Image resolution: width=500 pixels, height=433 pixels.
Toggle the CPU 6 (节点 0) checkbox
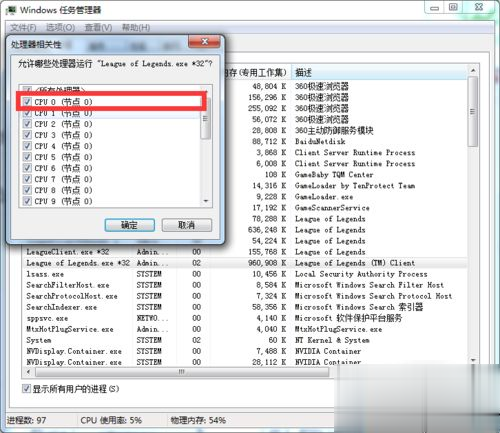tap(27, 168)
